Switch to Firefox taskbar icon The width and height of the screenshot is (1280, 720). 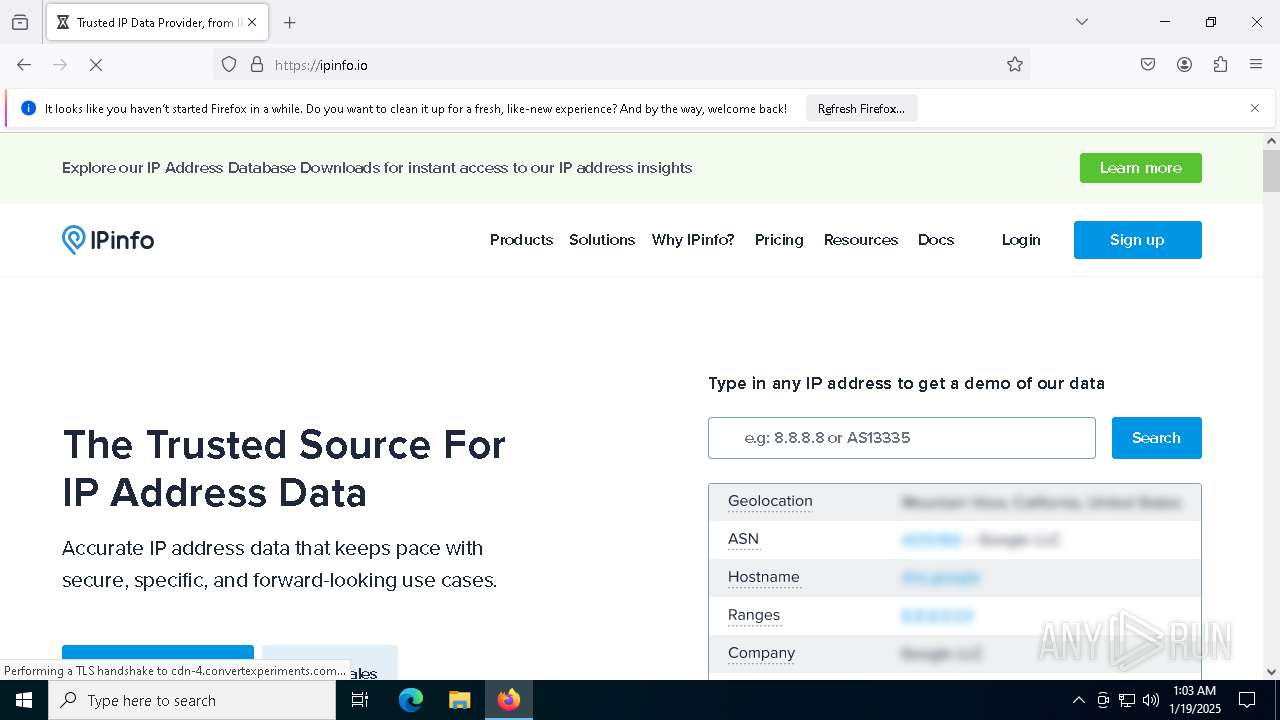[509, 700]
